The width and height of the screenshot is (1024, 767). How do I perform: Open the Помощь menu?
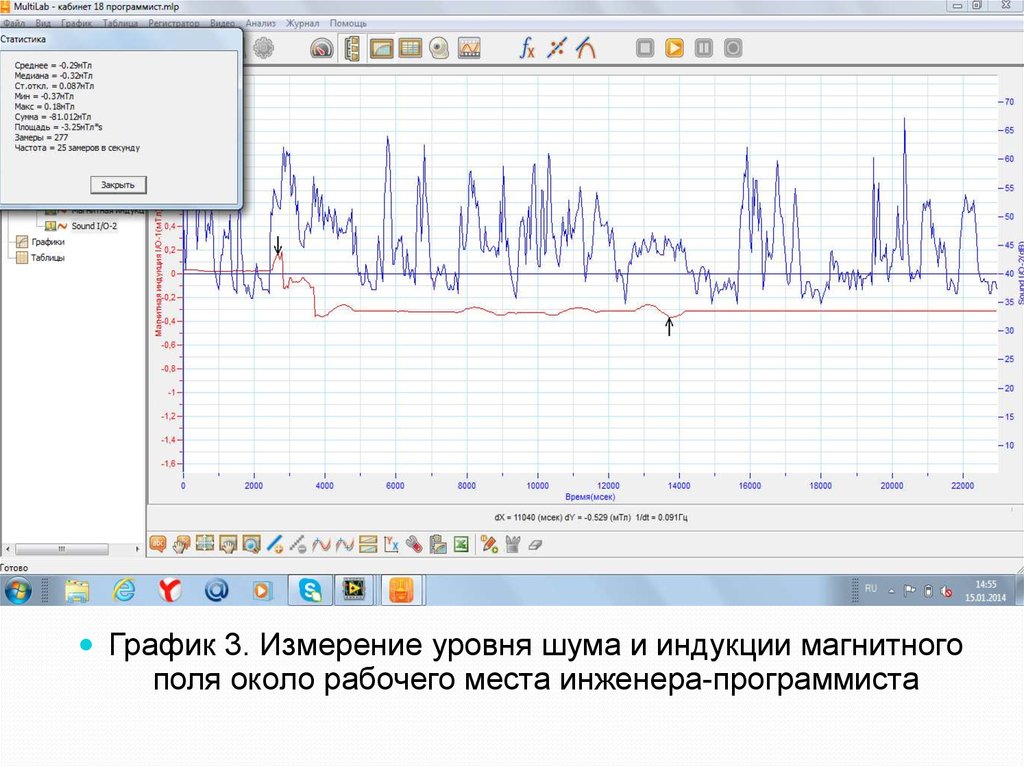[x=348, y=23]
